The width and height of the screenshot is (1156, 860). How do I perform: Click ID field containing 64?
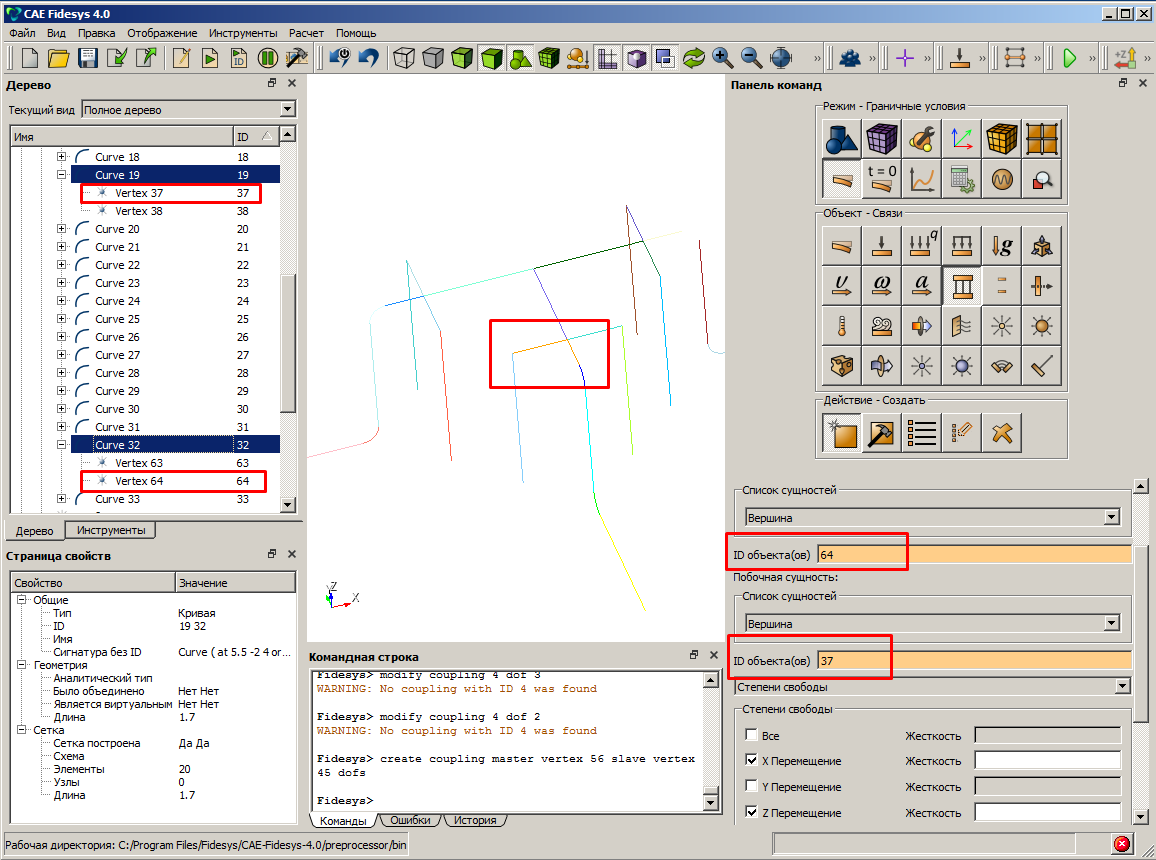(974, 554)
